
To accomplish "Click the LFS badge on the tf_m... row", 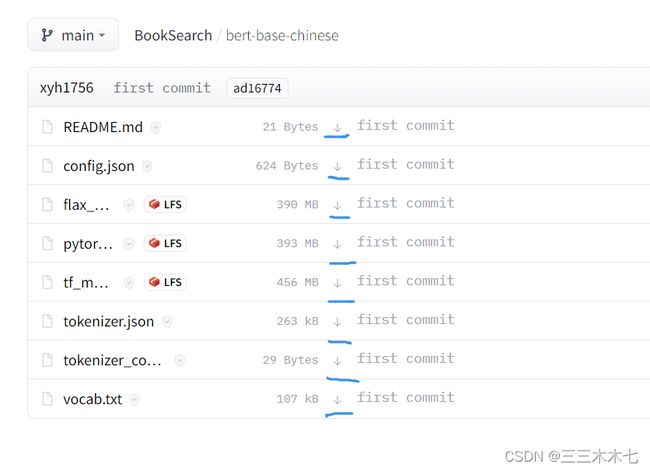I will (x=165, y=282).
